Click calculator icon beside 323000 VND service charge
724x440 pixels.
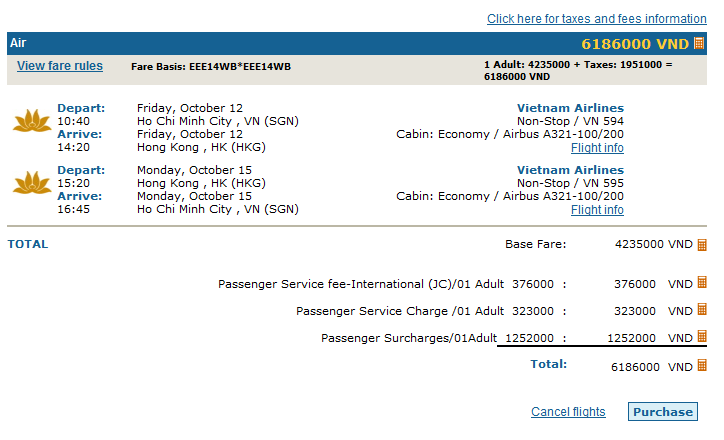point(702,309)
